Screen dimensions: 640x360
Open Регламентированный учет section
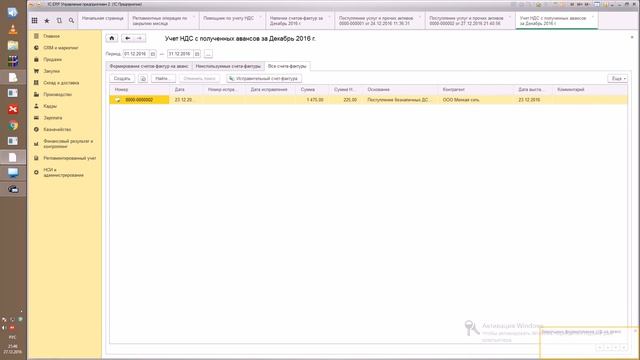click(69, 158)
